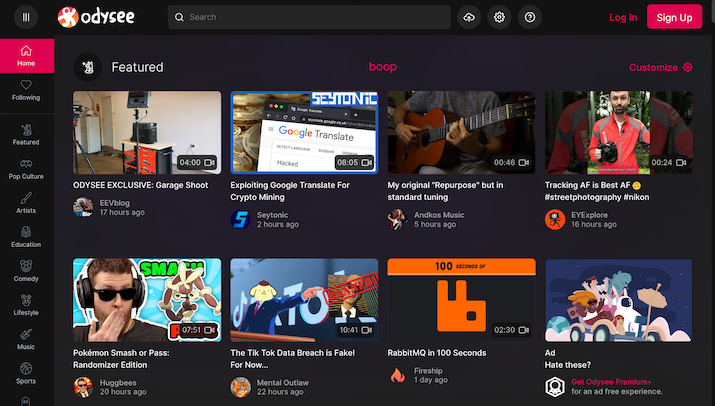Screen dimensions: 715x406
Task: Open the help question-mark icon
Action: click(x=530, y=17)
